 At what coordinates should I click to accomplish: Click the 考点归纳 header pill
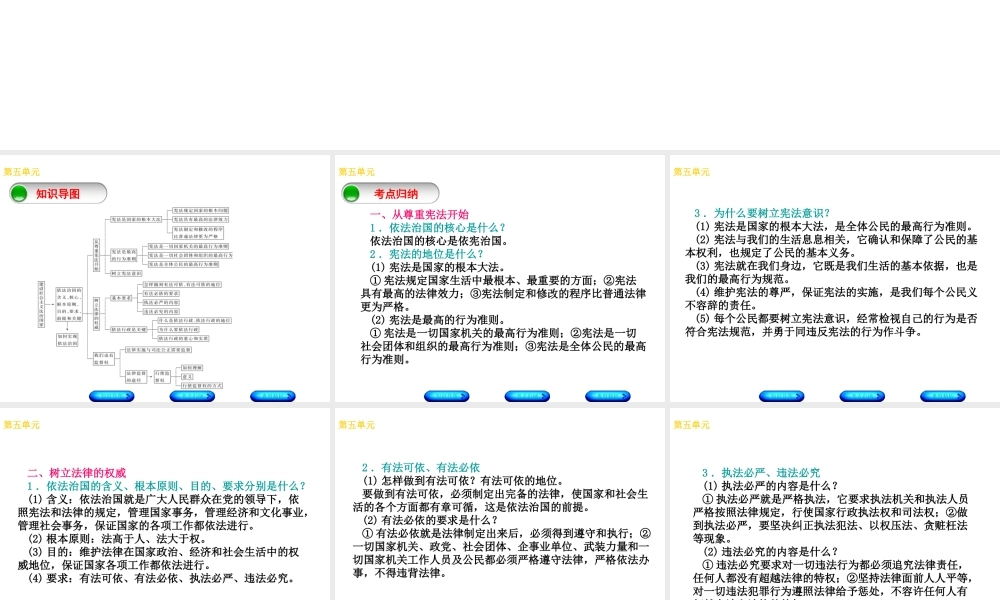(x=390, y=193)
